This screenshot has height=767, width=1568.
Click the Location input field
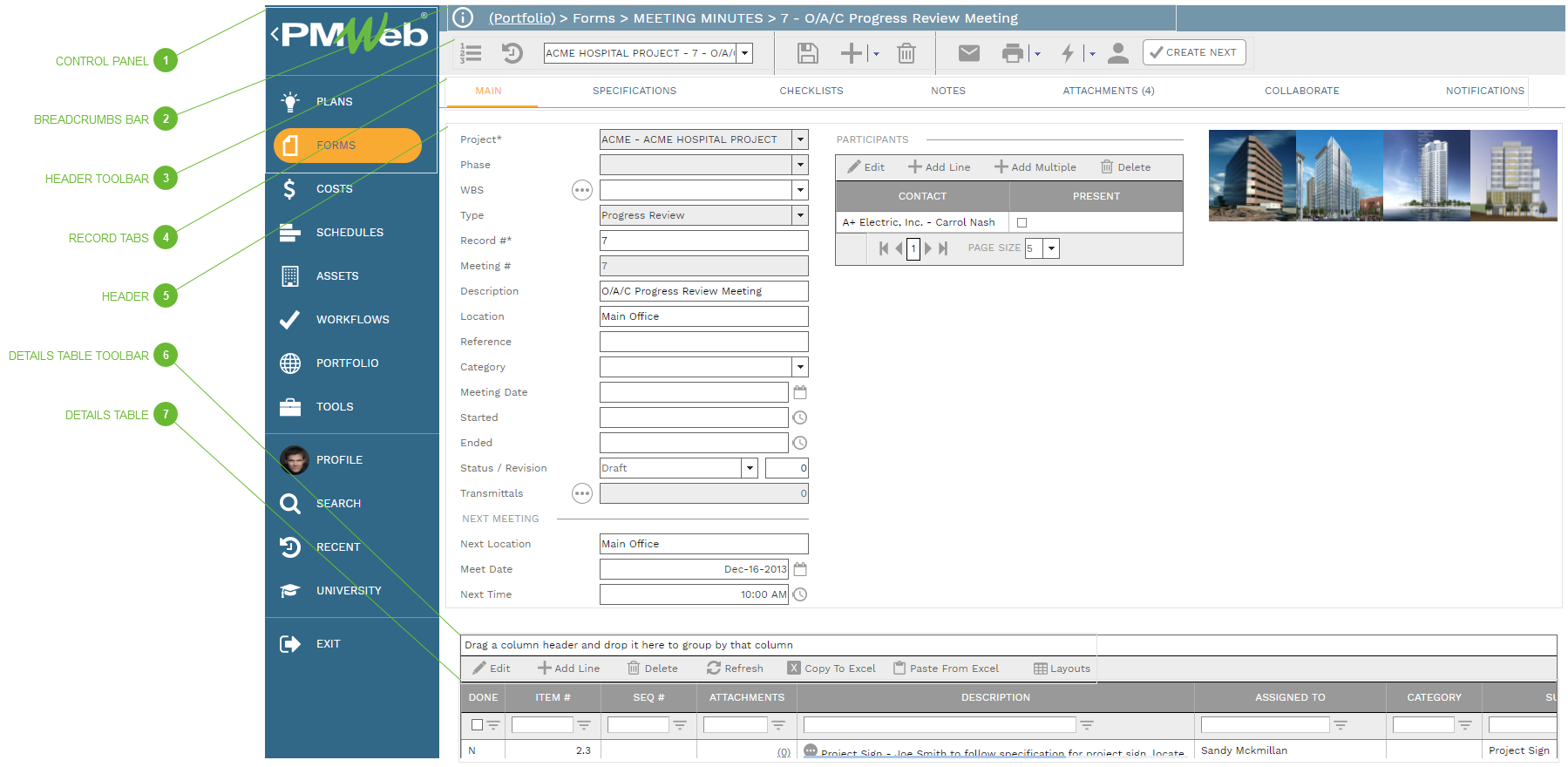click(703, 316)
